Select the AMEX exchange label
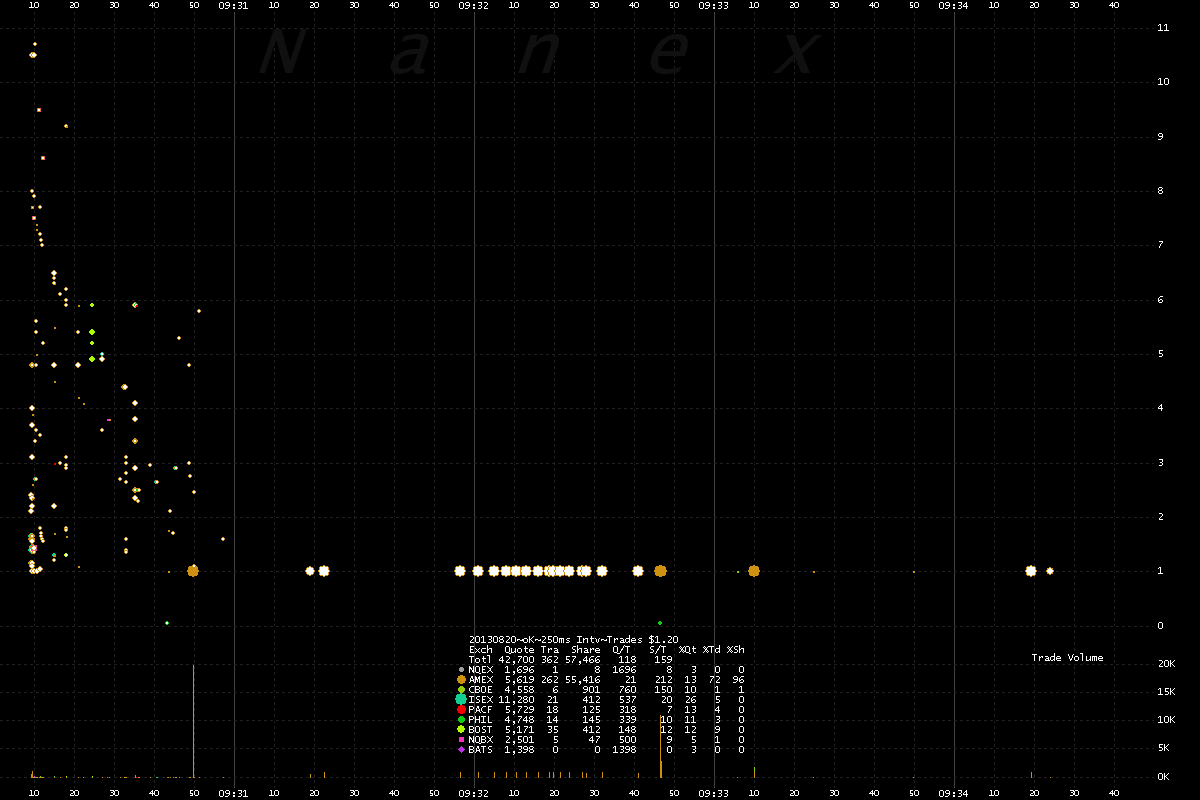 (x=481, y=679)
